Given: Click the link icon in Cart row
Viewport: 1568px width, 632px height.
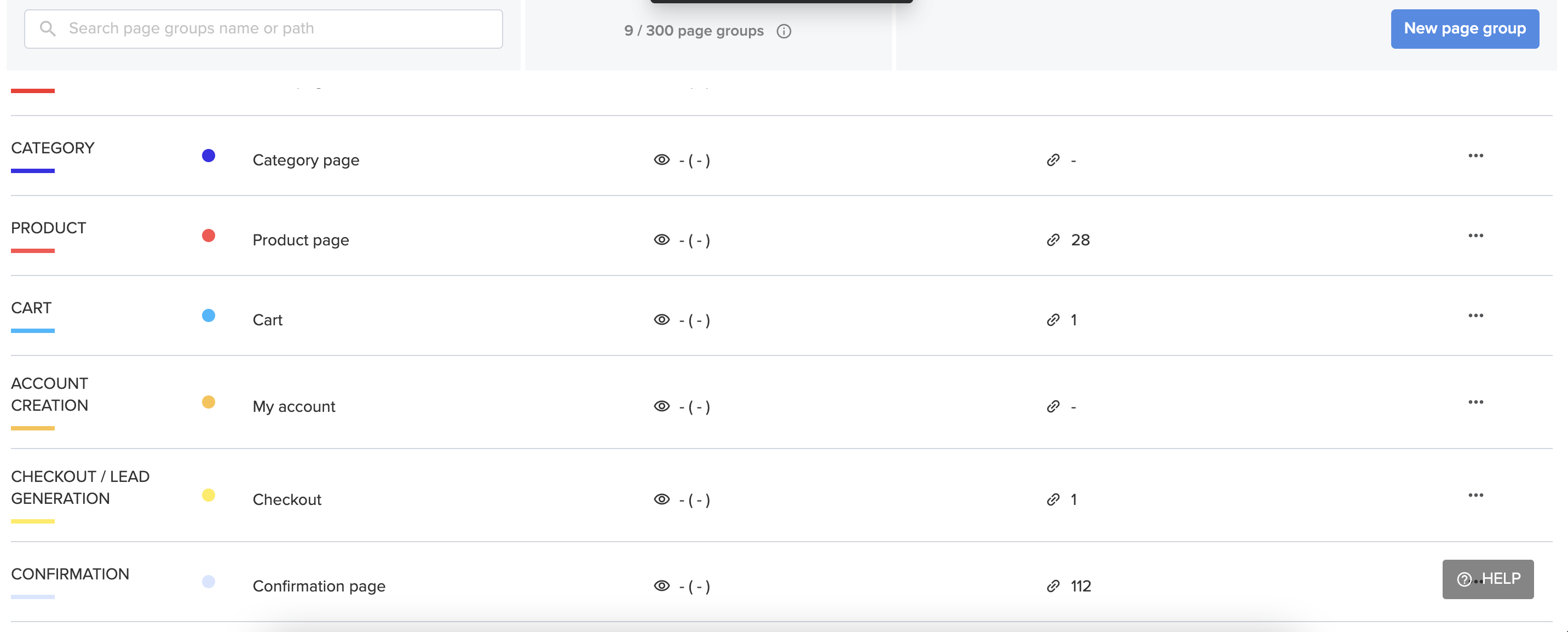Looking at the screenshot, I should coord(1053,320).
